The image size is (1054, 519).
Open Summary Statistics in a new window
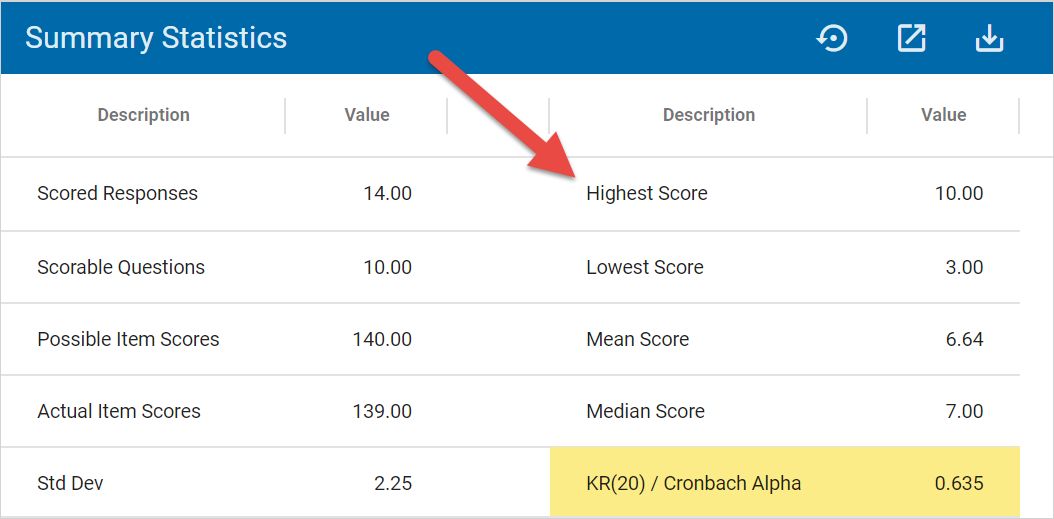[911, 39]
